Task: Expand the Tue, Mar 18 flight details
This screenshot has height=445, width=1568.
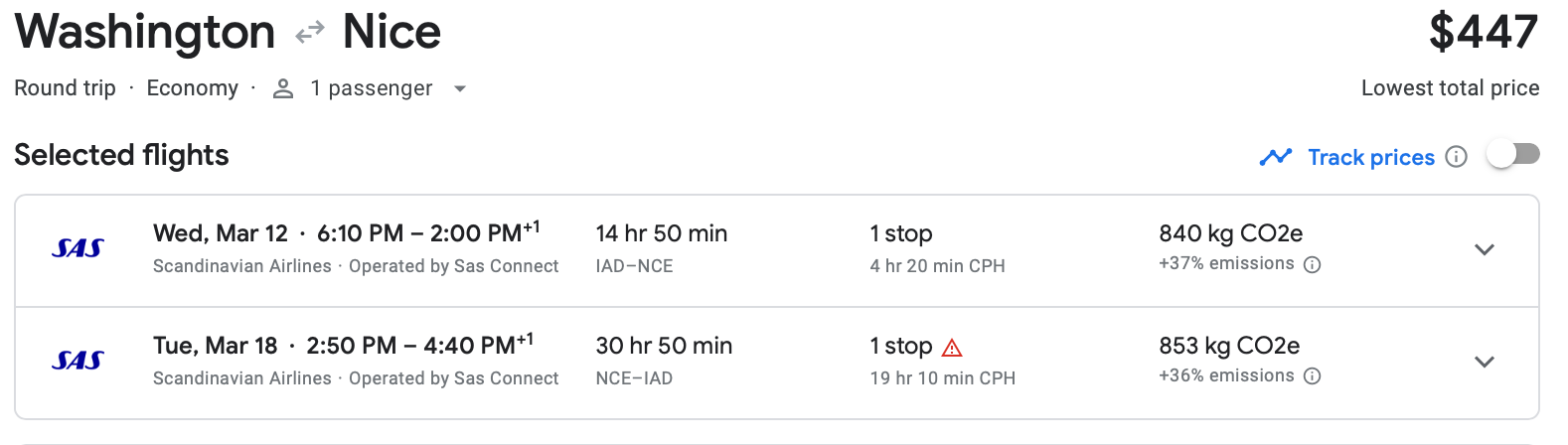Action: pyautogui.click(x=1484, y=363)
